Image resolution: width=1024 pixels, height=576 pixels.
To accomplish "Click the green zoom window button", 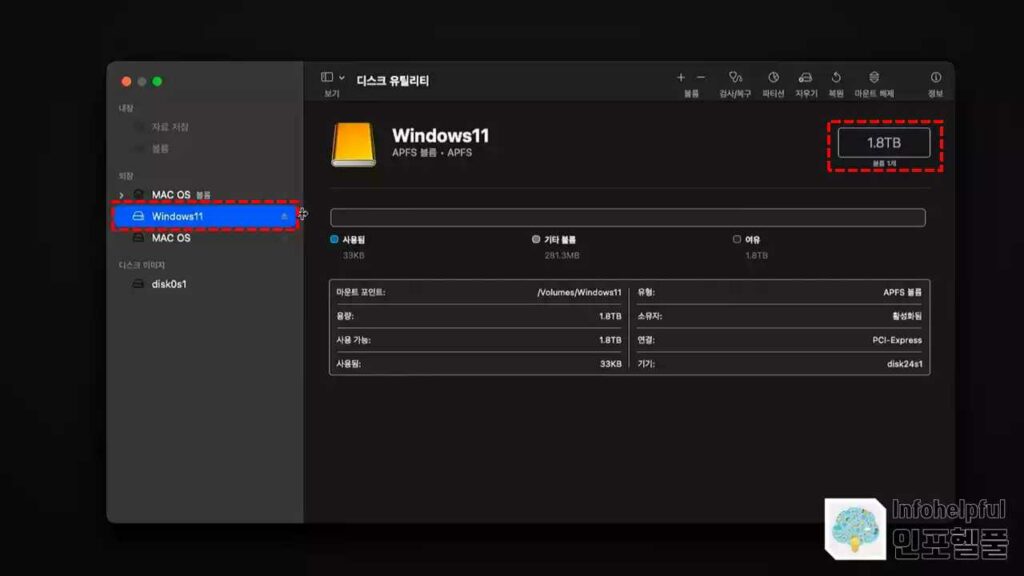I will [x=157, y=82].
